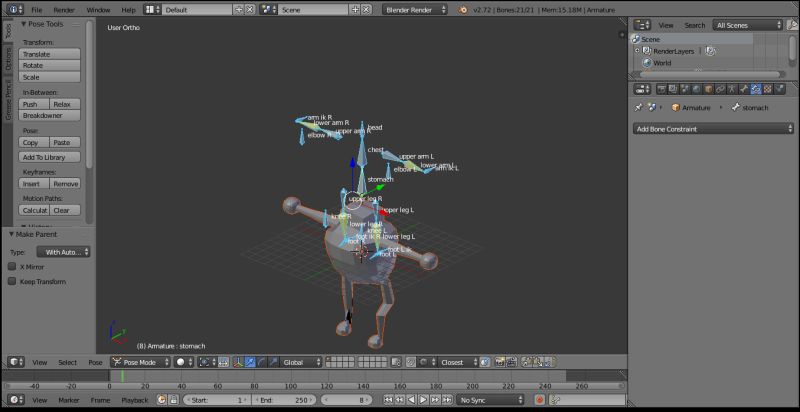Open the Pose Mode dropdown
Screen dimensions: 800x412
pyautogui.click(x=140, y=362)
